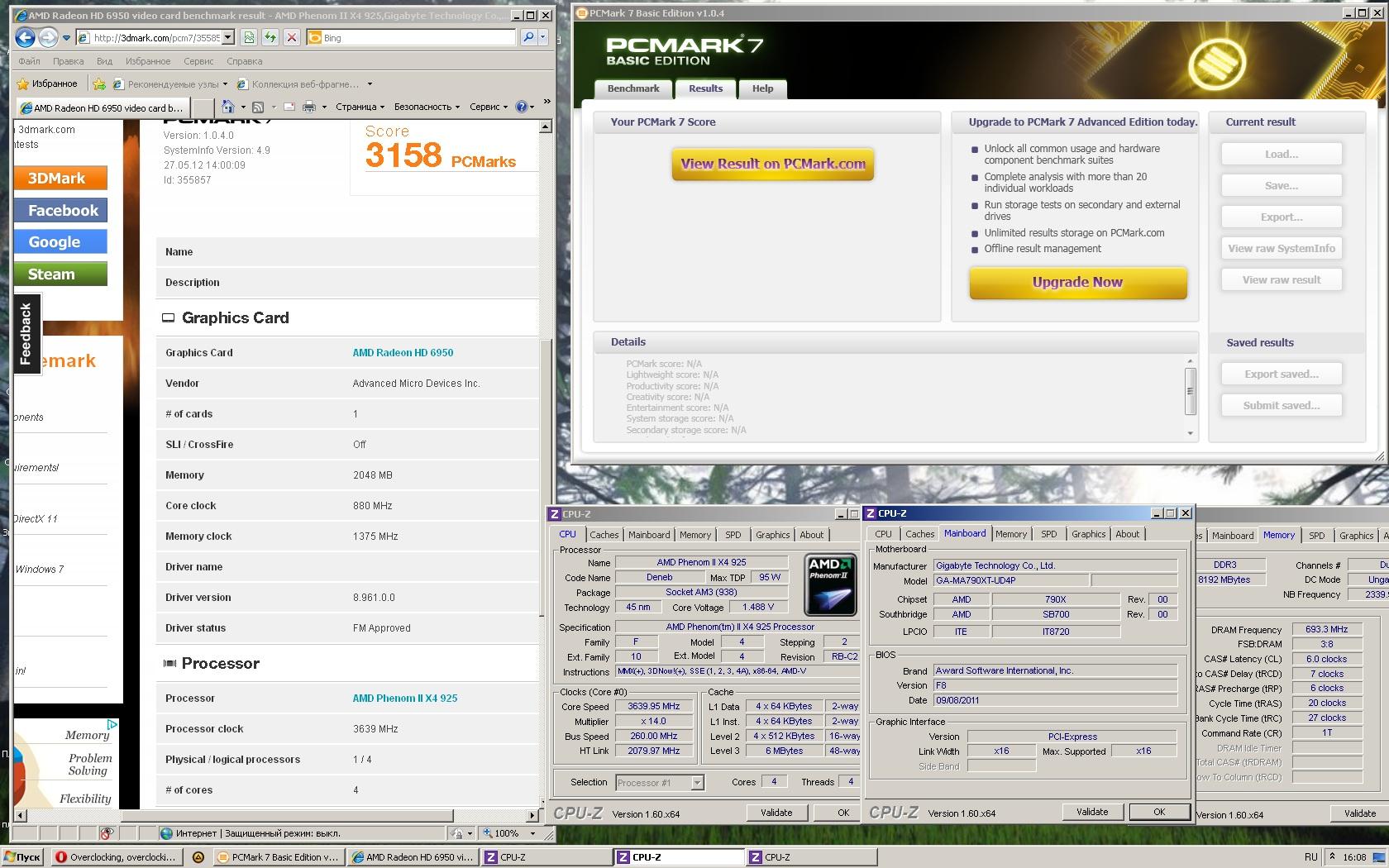
Task: Click the Core Speed 3639.95 MHz value
Action: [653, 706]
